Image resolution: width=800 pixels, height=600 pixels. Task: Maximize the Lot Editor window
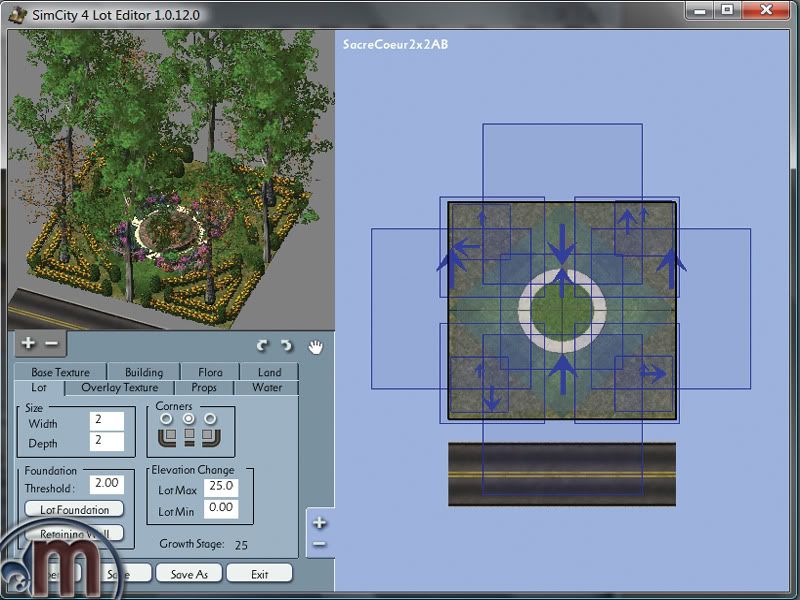728,10
